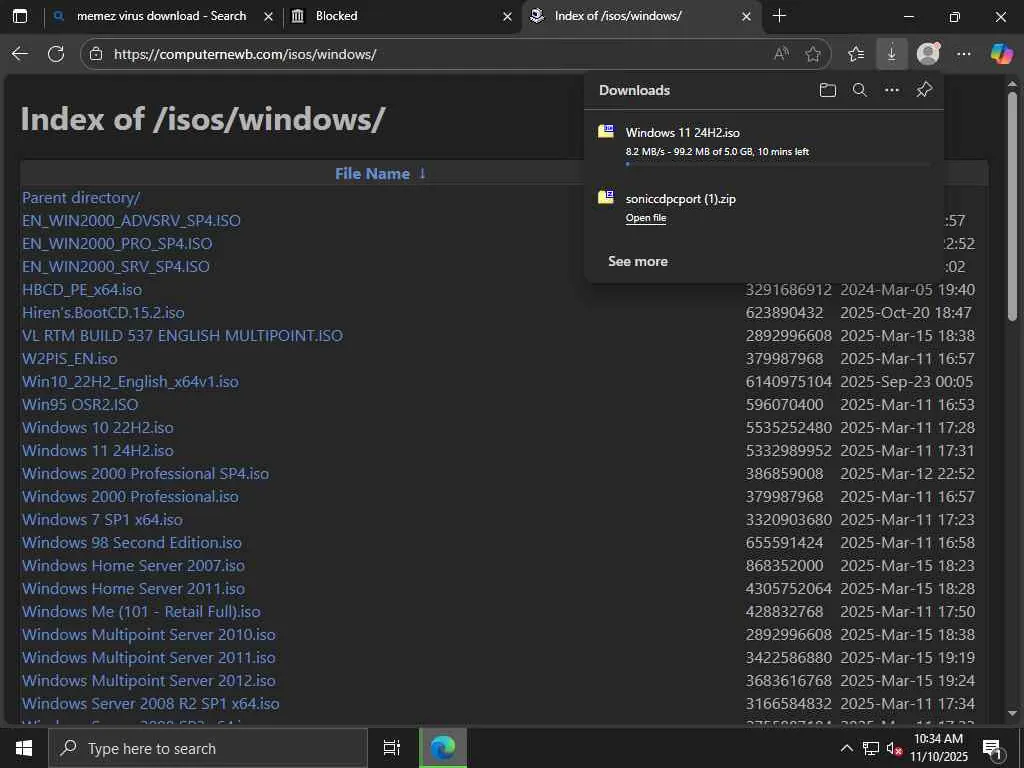Open Task View on the taskbar
Image resolution: width=1024 pixels, height=768 pixels.
392,748
